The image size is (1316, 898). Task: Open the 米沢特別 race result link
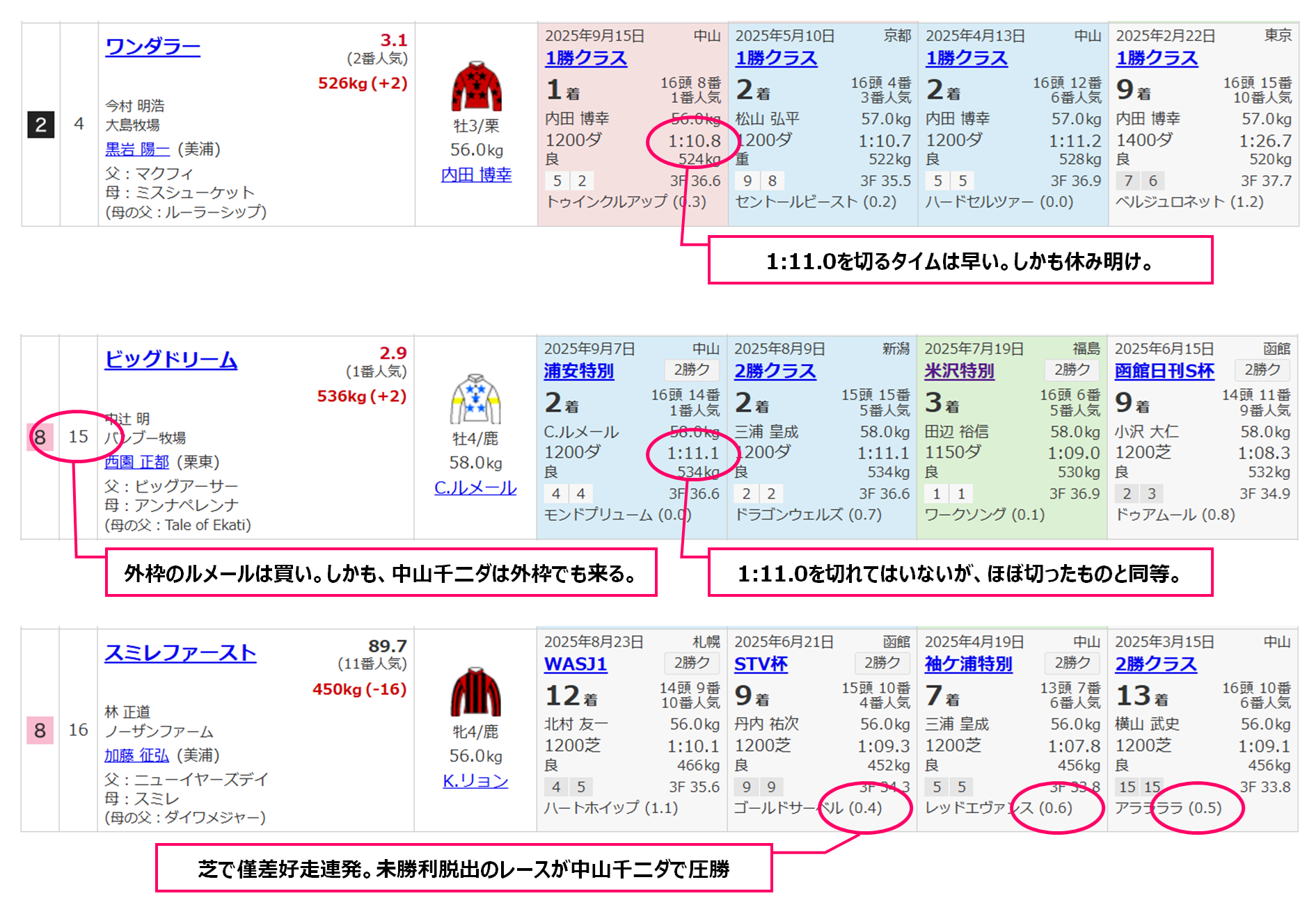pyautogui.click(x=959, y=371)
